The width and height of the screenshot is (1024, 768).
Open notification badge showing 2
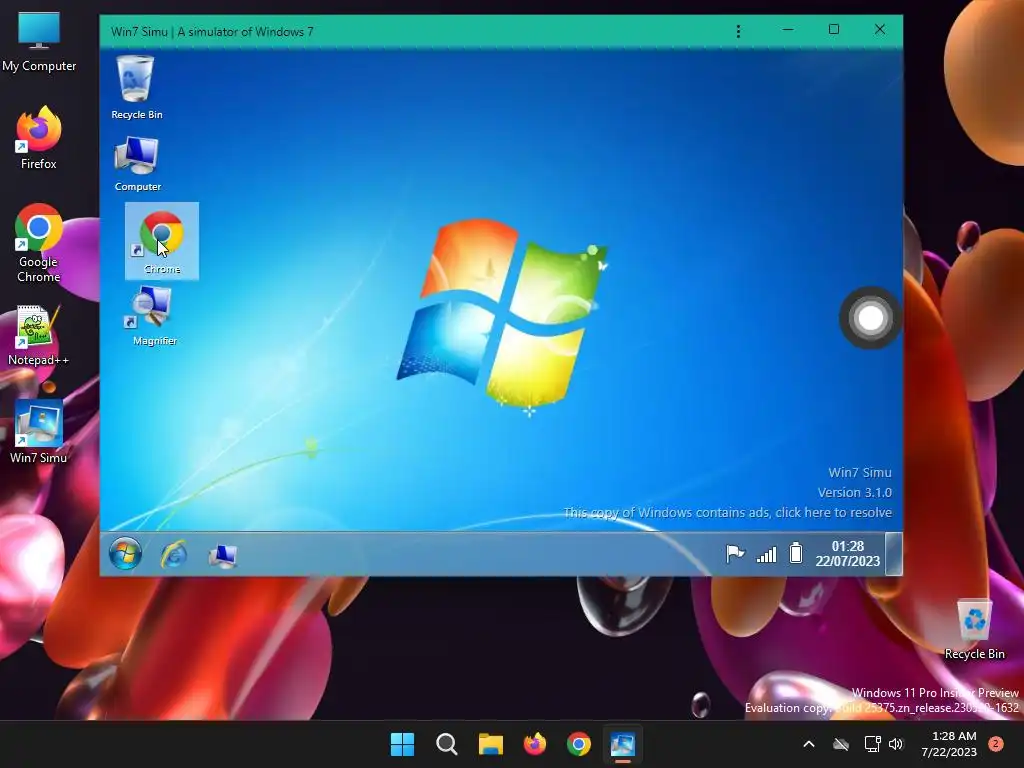coord(996,743)
